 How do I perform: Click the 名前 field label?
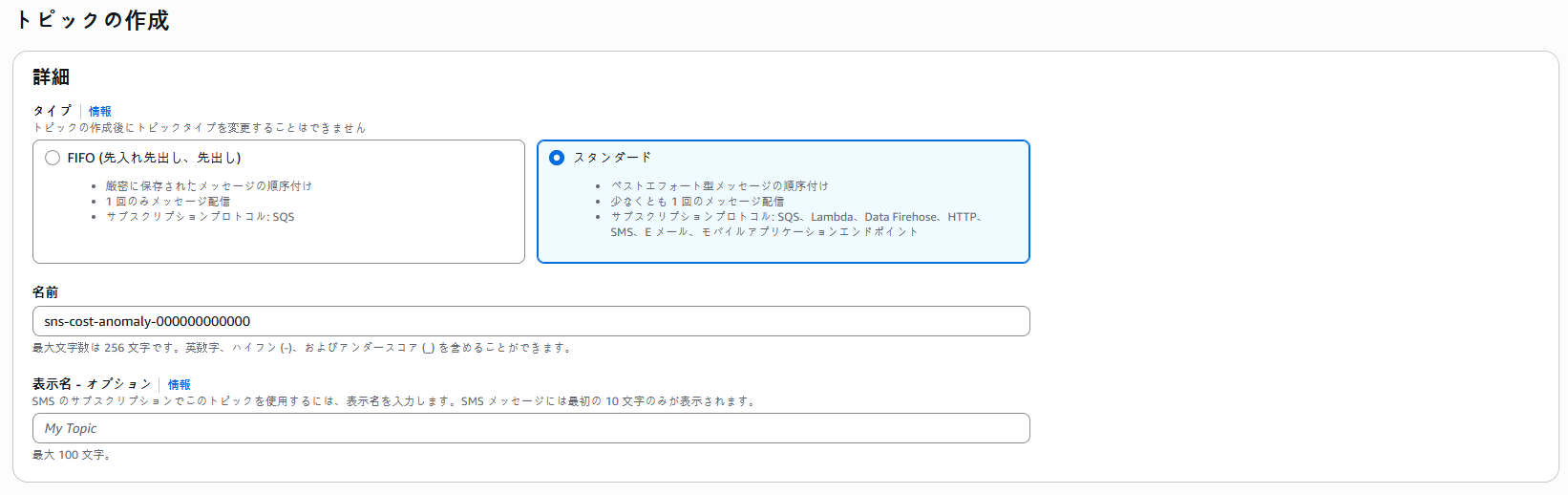click(46, 292)
